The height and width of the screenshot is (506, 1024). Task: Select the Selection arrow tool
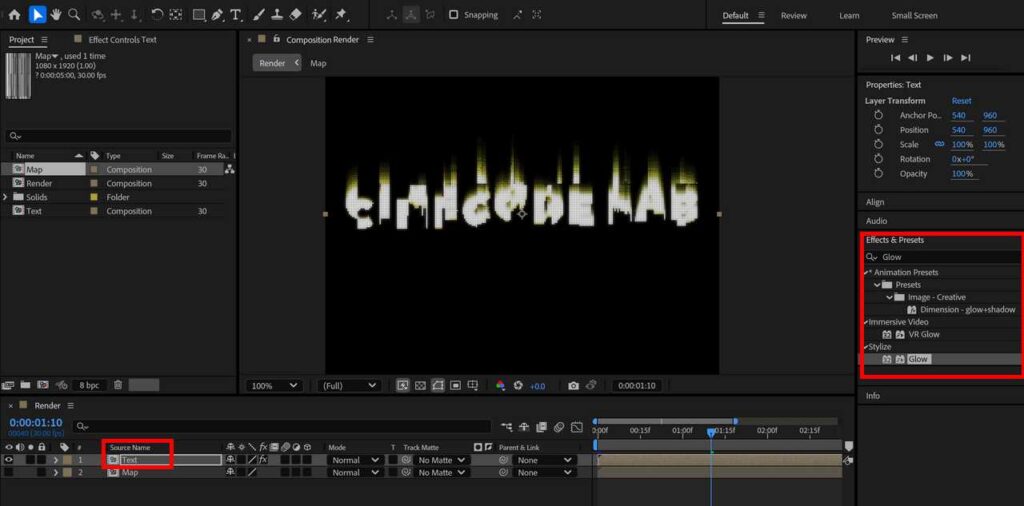(x=37, y=14)
